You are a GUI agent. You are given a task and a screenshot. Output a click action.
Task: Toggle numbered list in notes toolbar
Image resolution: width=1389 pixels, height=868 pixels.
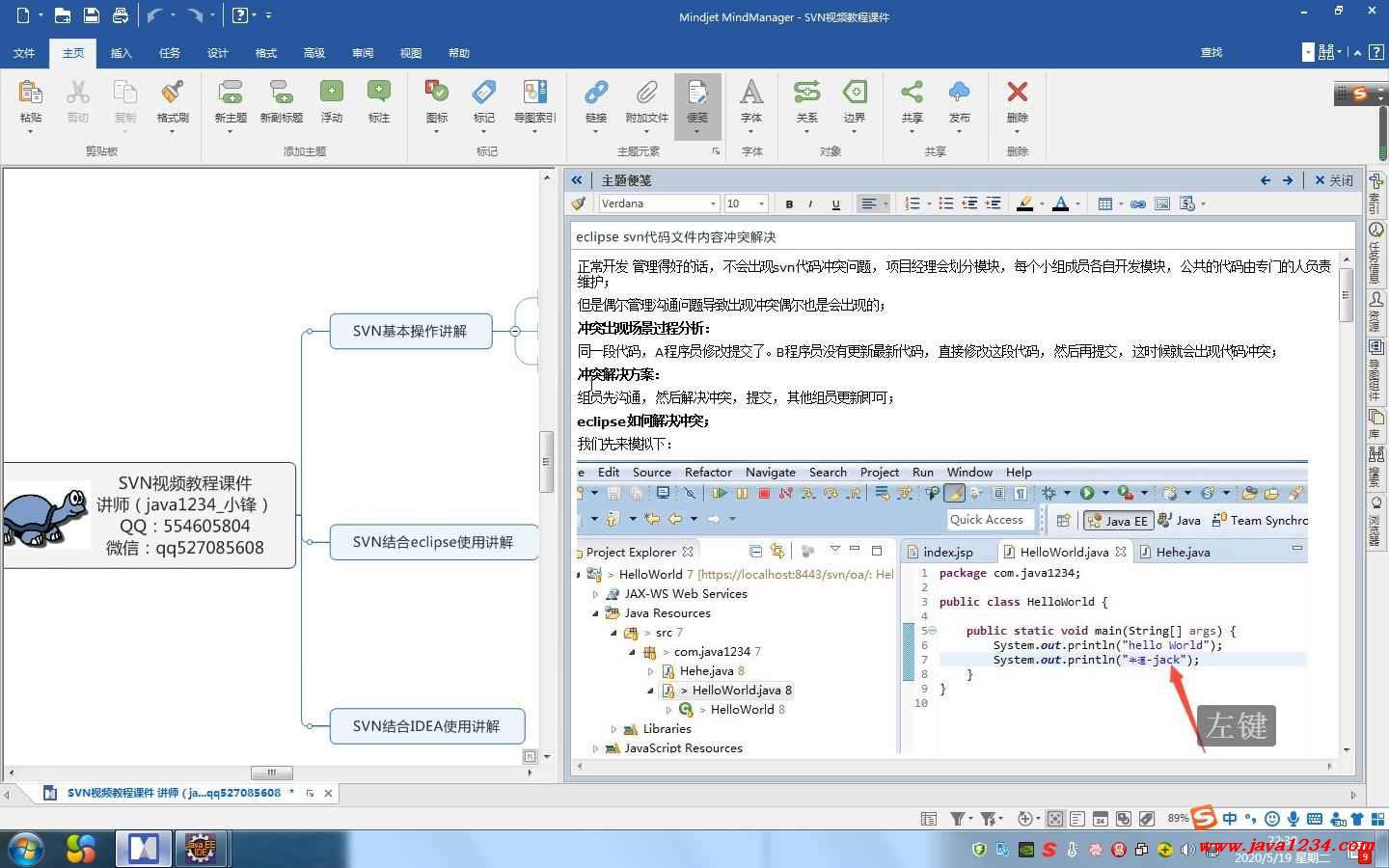(x=912, y=203)
